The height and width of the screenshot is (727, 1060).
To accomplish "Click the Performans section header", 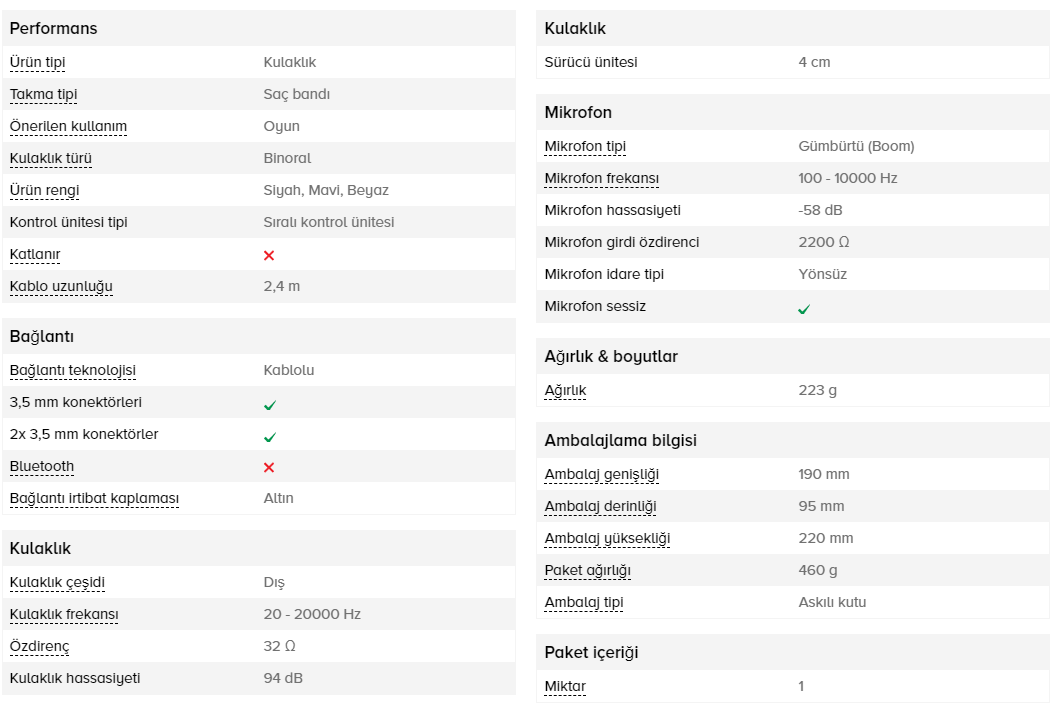I will click(x=53, y=28).
